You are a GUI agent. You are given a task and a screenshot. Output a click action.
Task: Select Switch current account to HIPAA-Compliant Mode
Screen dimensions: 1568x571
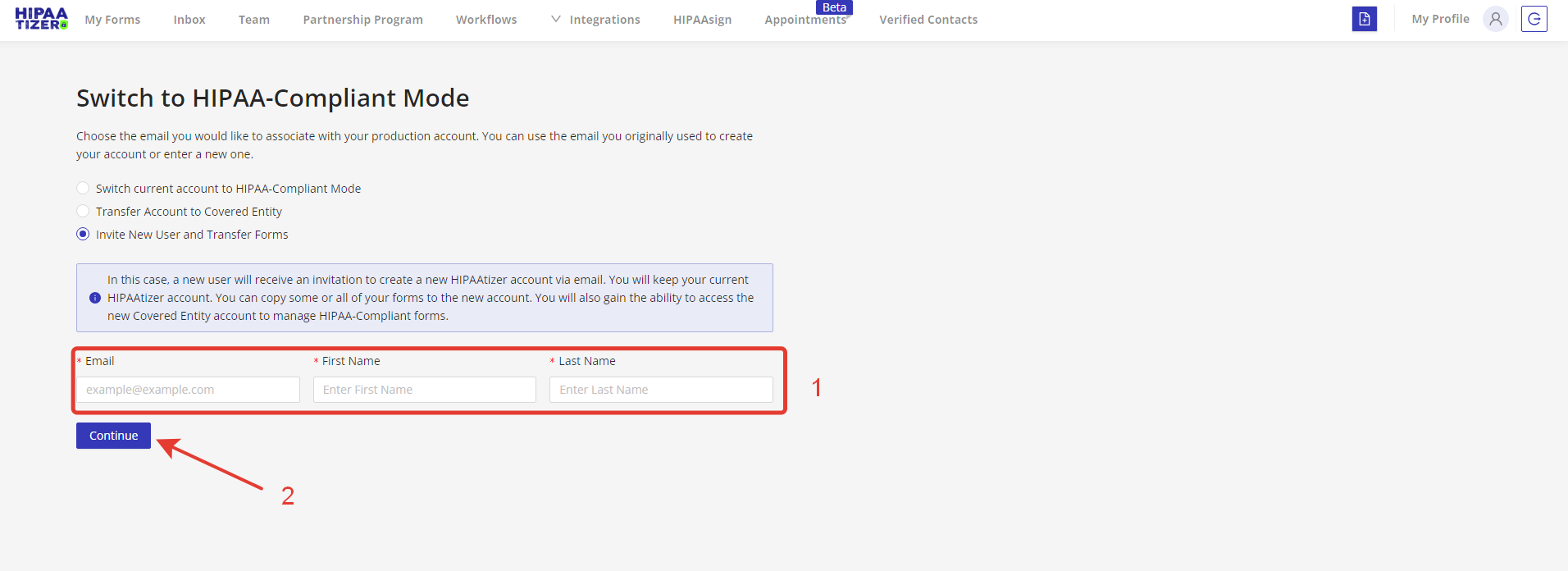(x=83, y=189)
